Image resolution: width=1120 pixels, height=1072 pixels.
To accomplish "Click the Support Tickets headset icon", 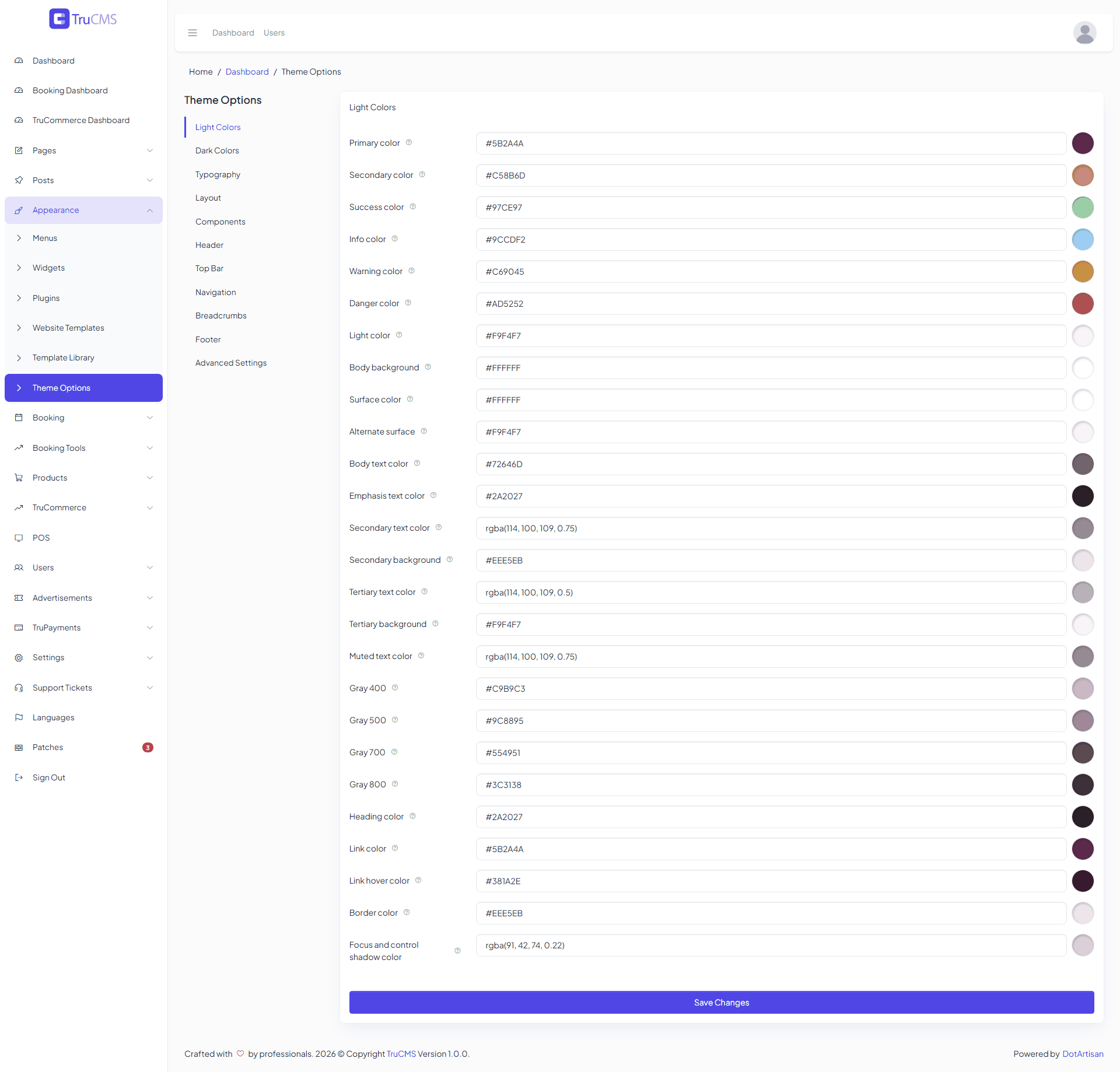I will coord(19,688).
